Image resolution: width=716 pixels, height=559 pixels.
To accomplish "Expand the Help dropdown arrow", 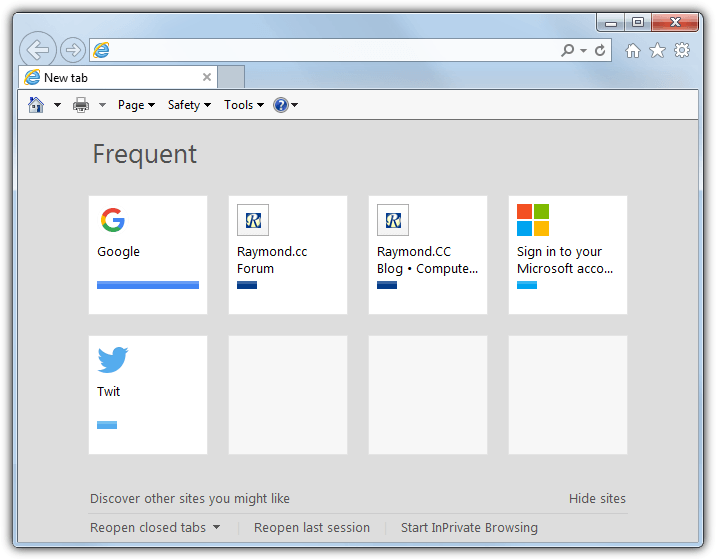I will [x=295, y=105].
